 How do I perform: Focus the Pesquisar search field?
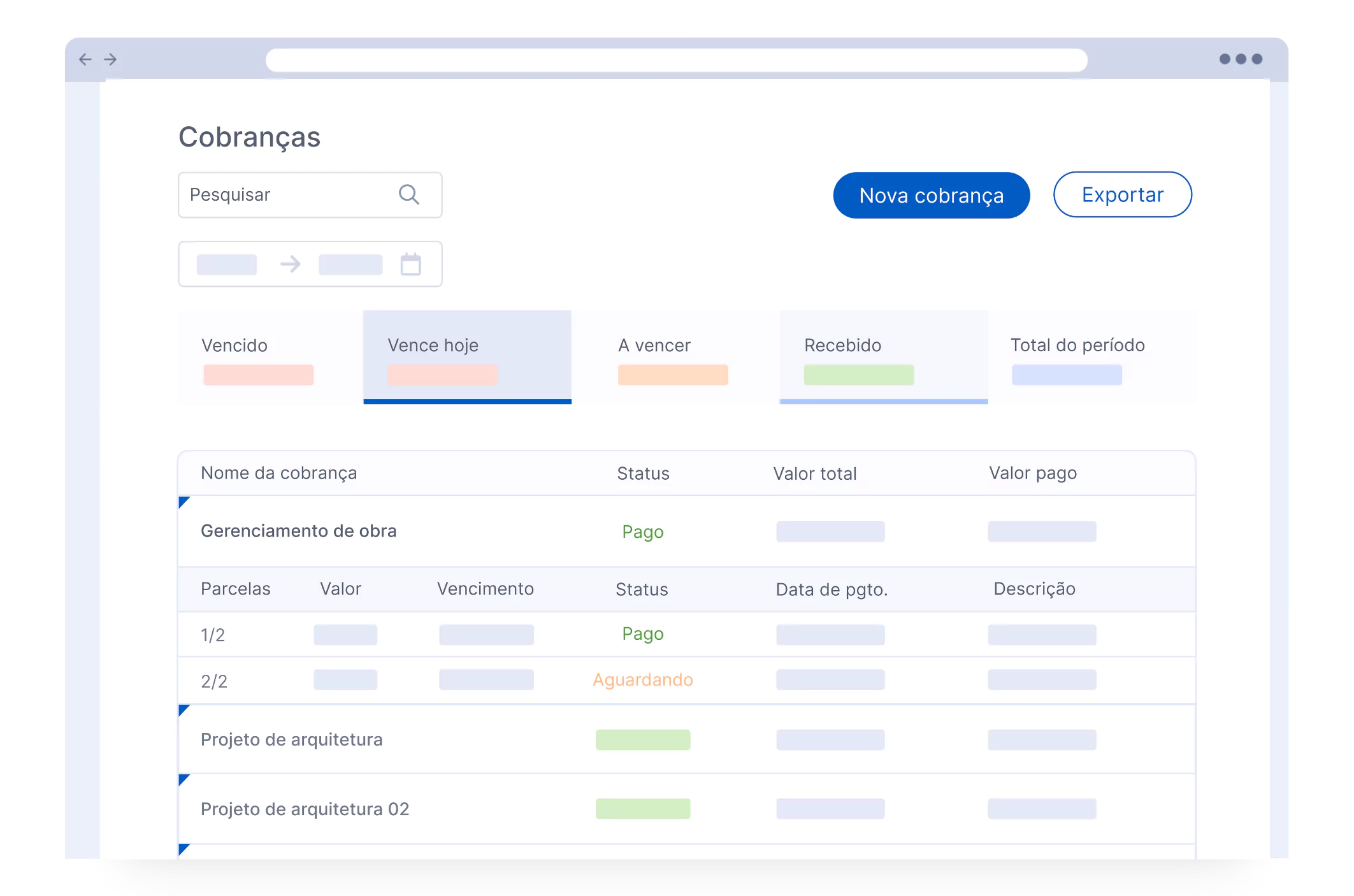310,195
